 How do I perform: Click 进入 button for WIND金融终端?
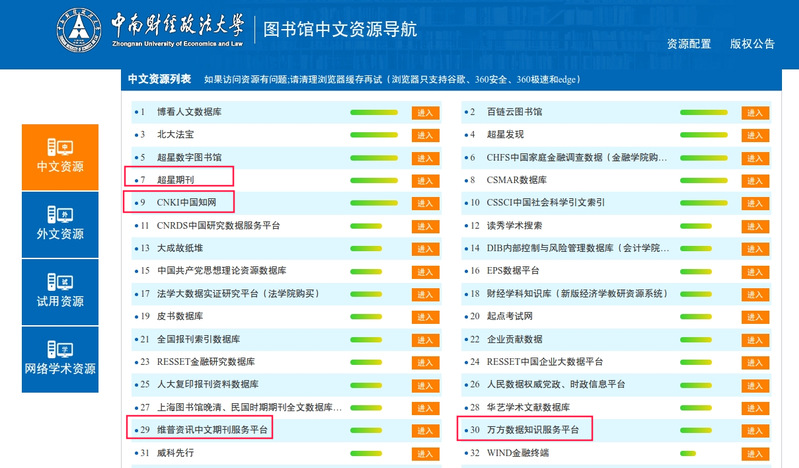point(755,454)
